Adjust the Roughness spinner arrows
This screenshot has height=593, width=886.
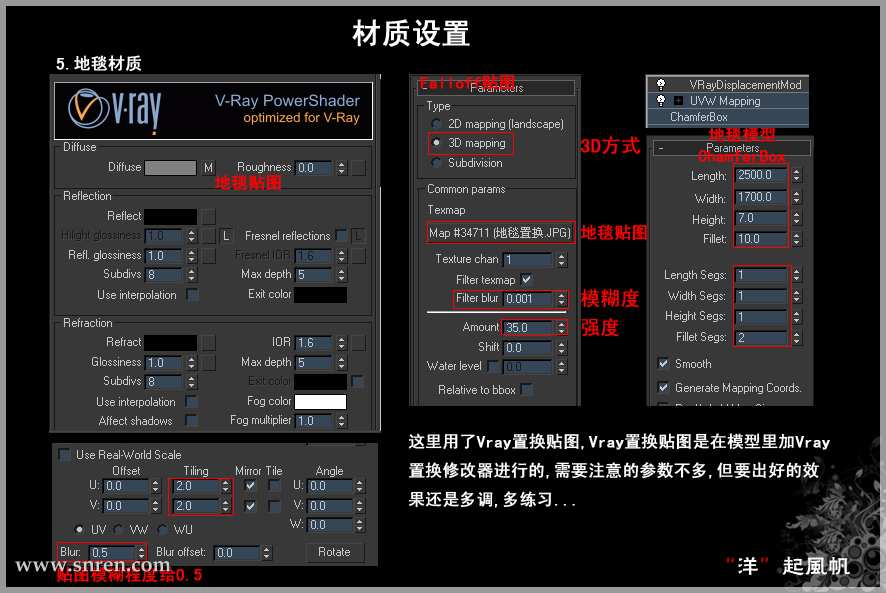point(341,168)
